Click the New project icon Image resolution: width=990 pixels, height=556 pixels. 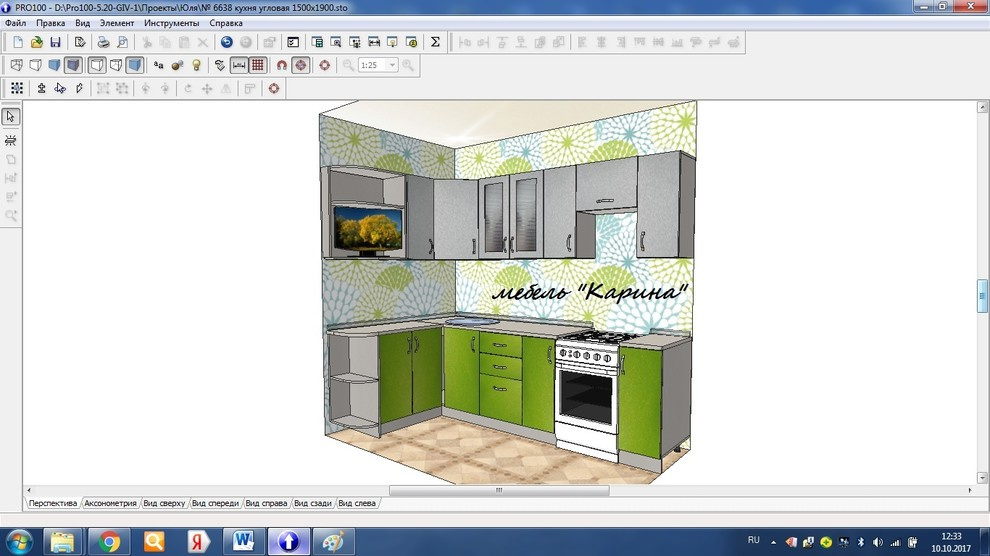point(17,42)
